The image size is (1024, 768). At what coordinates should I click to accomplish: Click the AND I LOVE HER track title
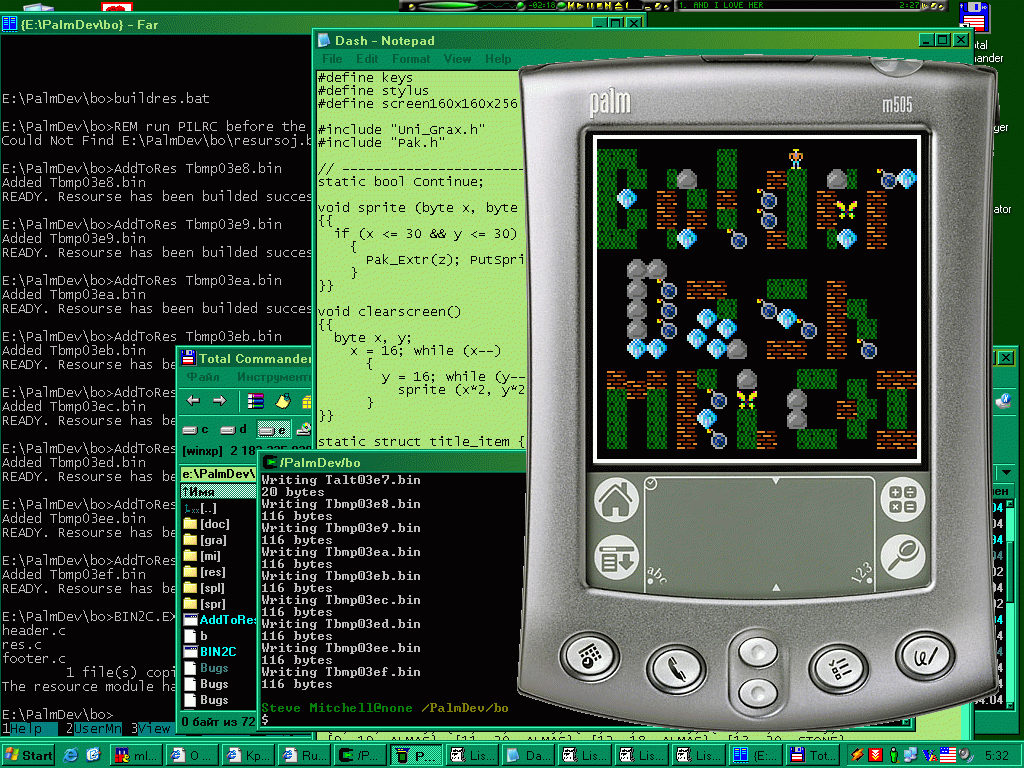[728, 5]
